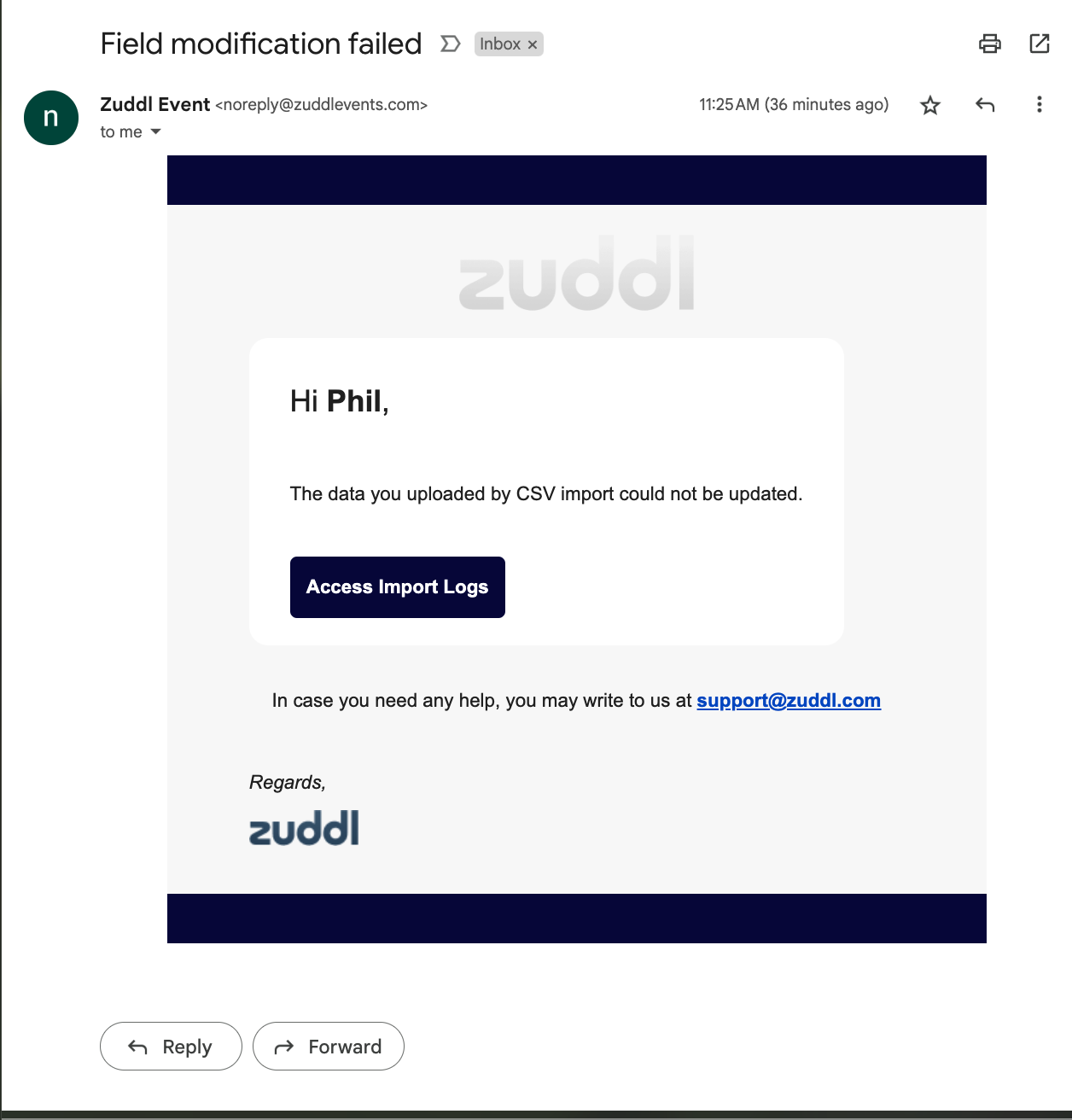Click the sender's green avatar icon

(51, 118)
